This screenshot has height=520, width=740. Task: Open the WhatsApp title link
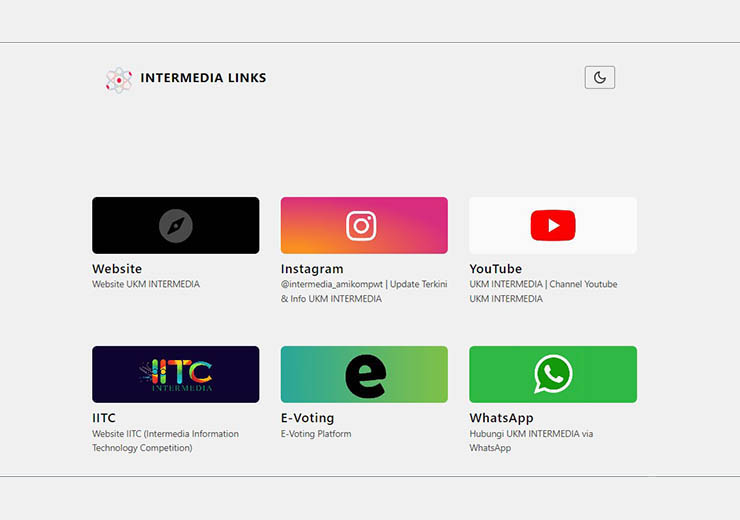coord(502,418)
